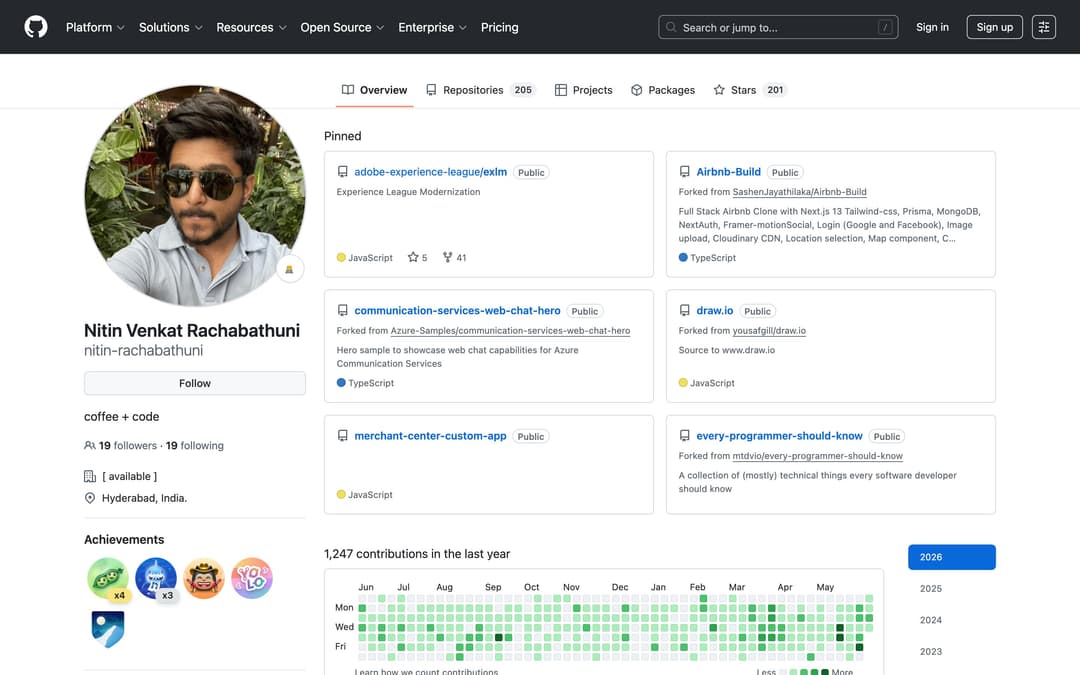Image resolution: width=1080 pixels, height=675 pixels.
Task: Click the repo icon beside communication-services-web-chat-hero
Action: pos(342,311)
